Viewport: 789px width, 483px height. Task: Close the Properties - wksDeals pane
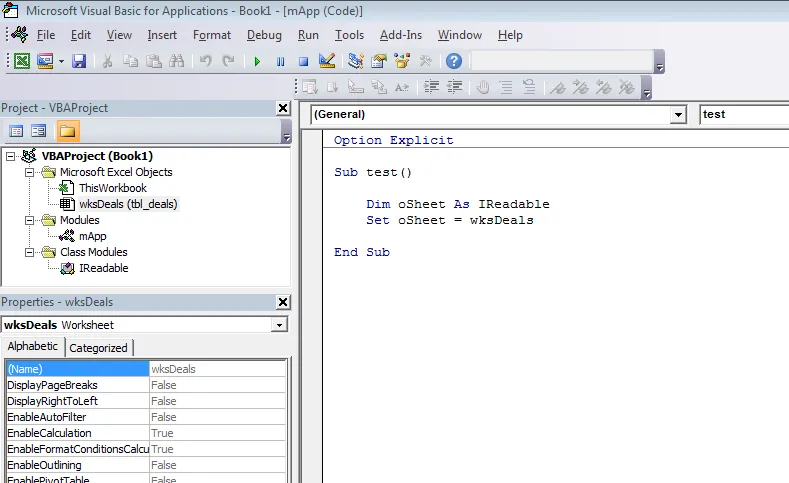coord(283,302)
